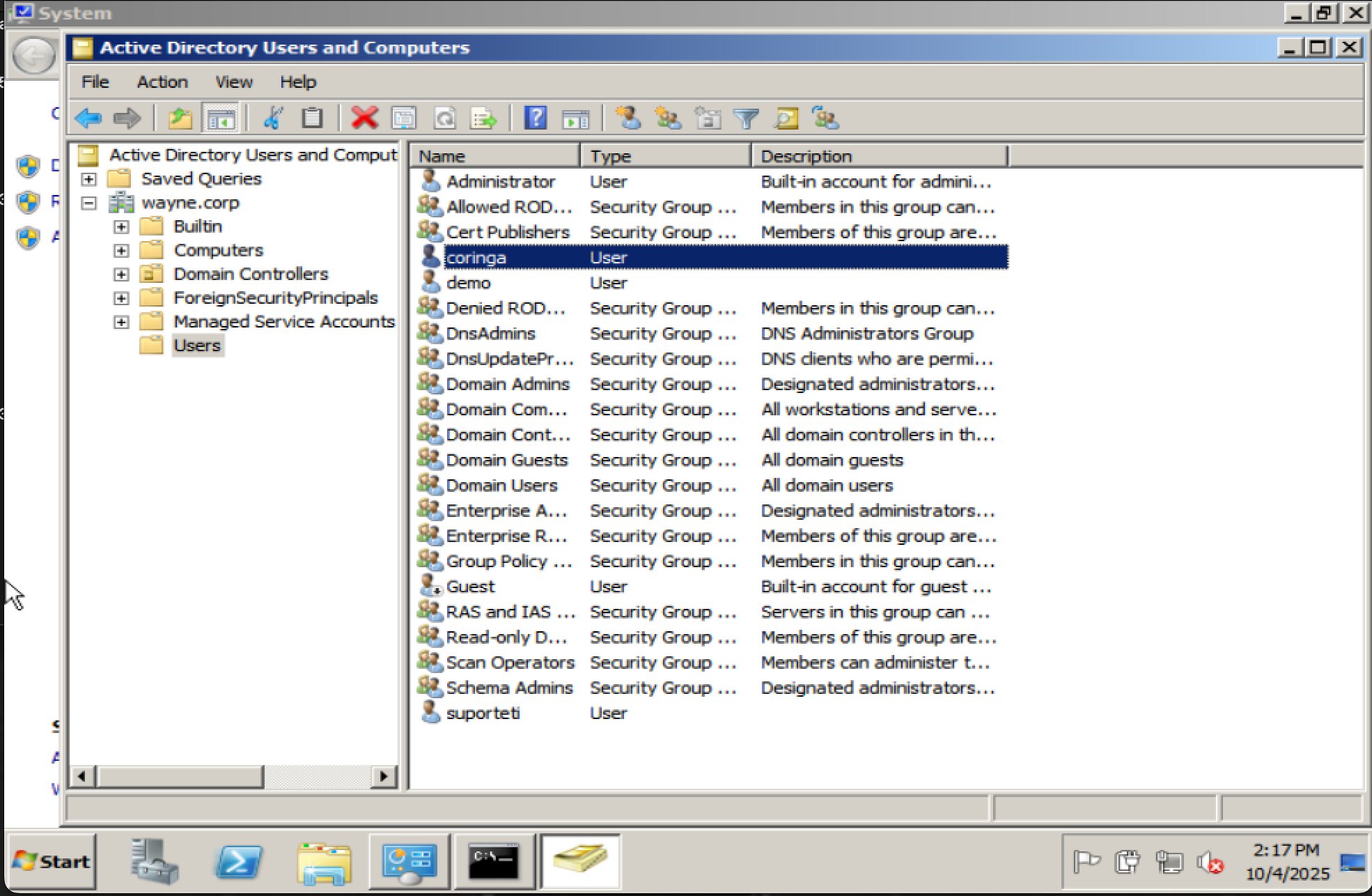Image resolution: width=1372 pixels, height=896 pixels.
Task: Click the tree pane right scroll arrow
Action: coord(383,776)
